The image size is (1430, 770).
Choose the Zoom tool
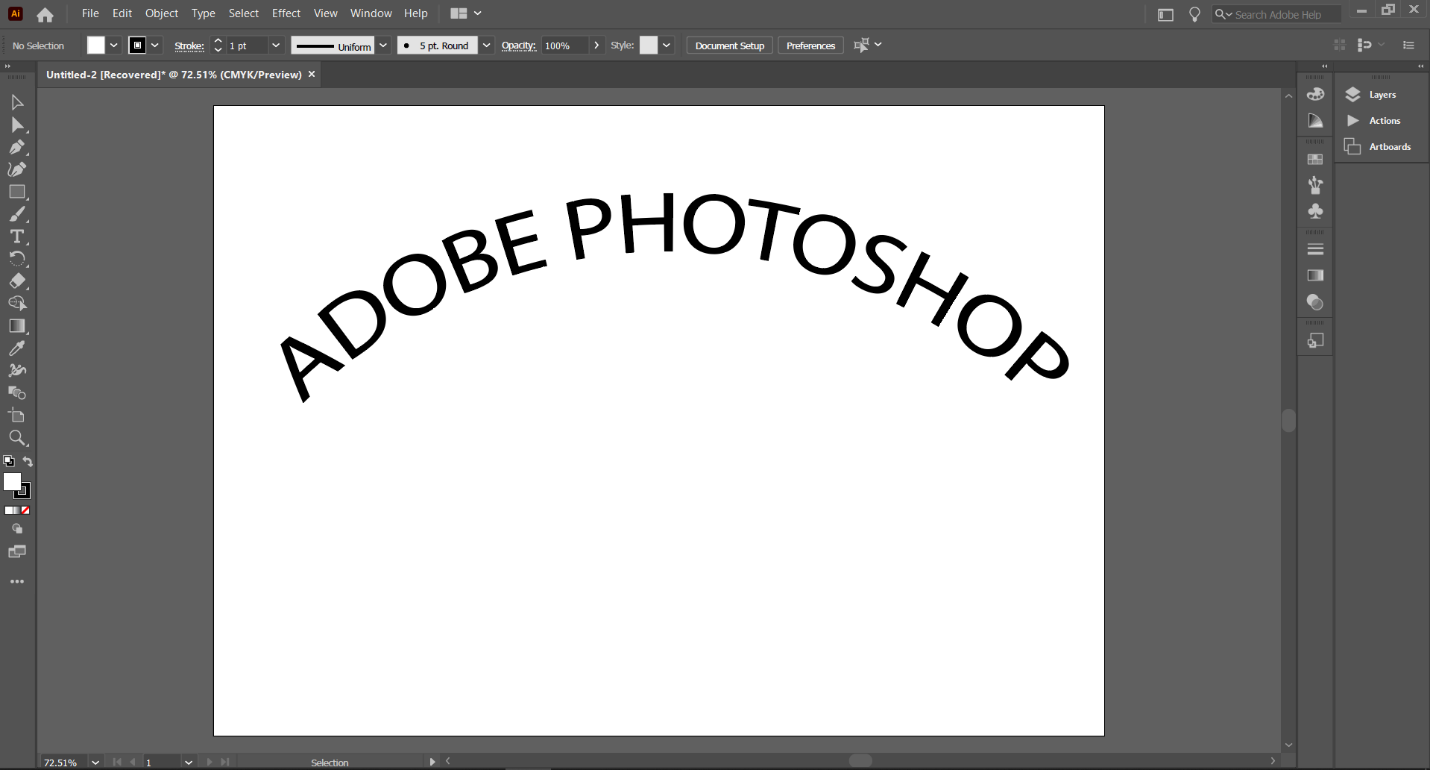pyautogui.click(x=17, y=438)
